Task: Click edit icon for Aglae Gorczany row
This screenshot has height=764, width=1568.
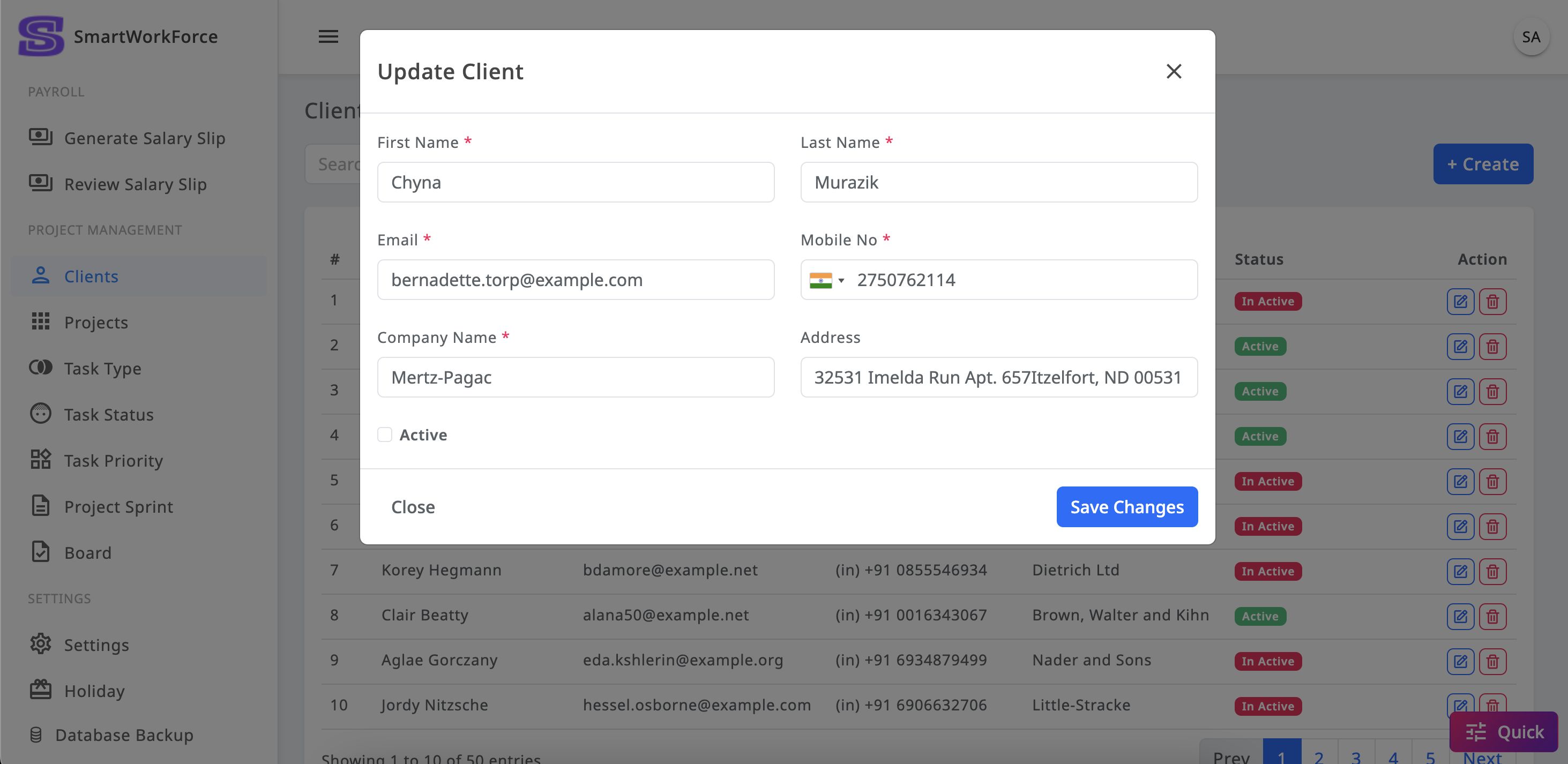Action: [1460, 661]
